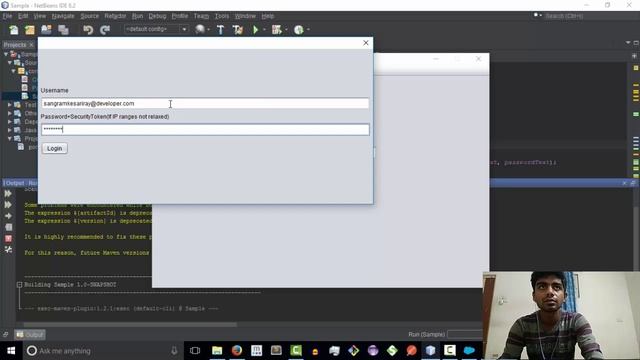Click Profile Project icon in toolbar
640x360 pixels.
point(299,30)
